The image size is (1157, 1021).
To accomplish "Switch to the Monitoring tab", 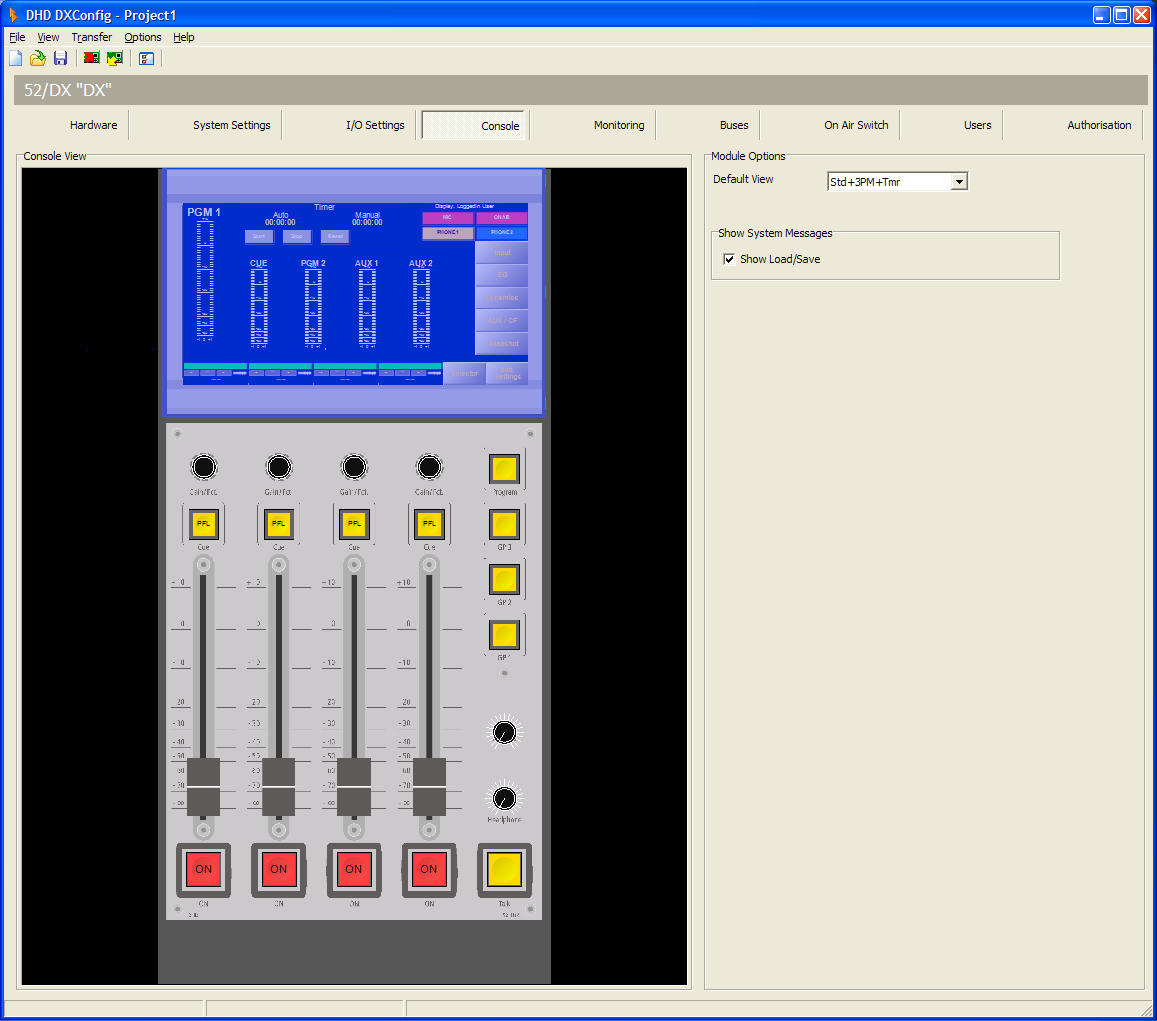I will point(619,125).
